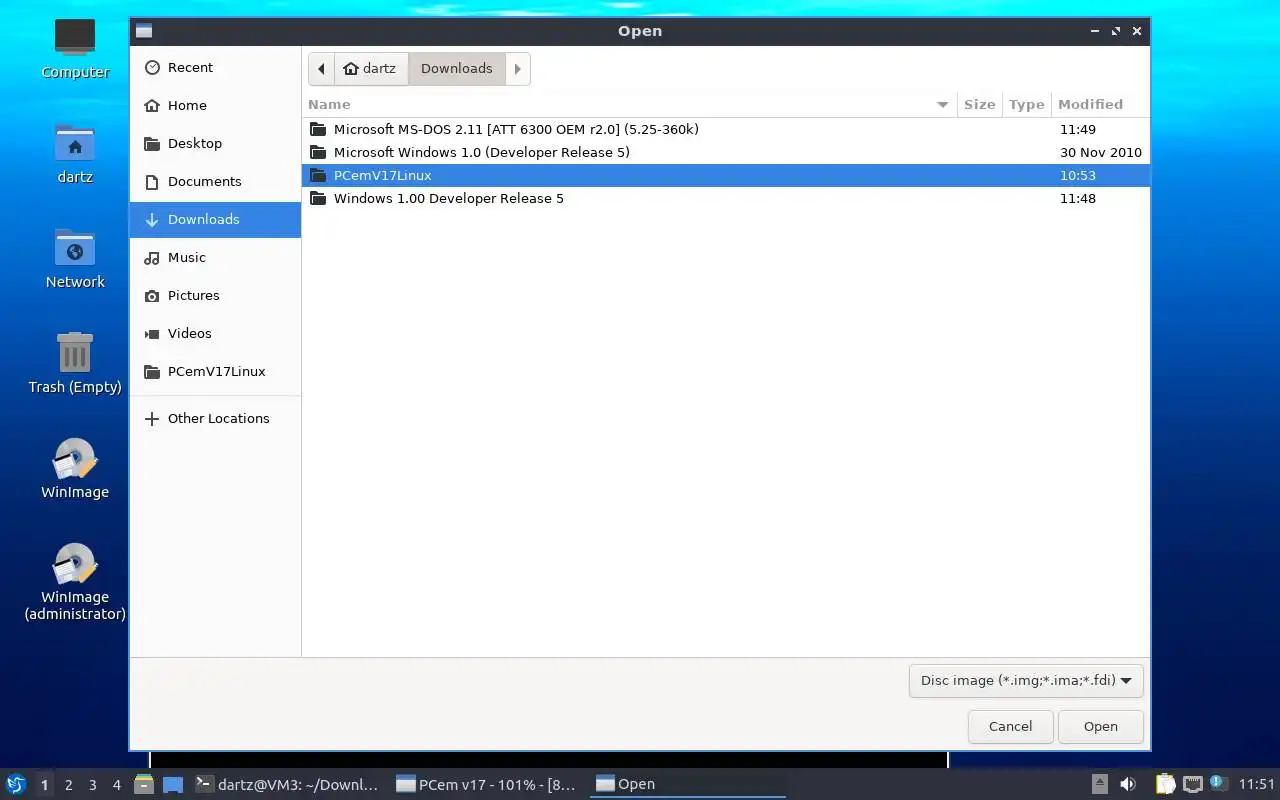This screenshot has height=800, width=1280.
Task: Click folder icon of Windows 1.00 Developer Release 5
Action: pos(318,198)
